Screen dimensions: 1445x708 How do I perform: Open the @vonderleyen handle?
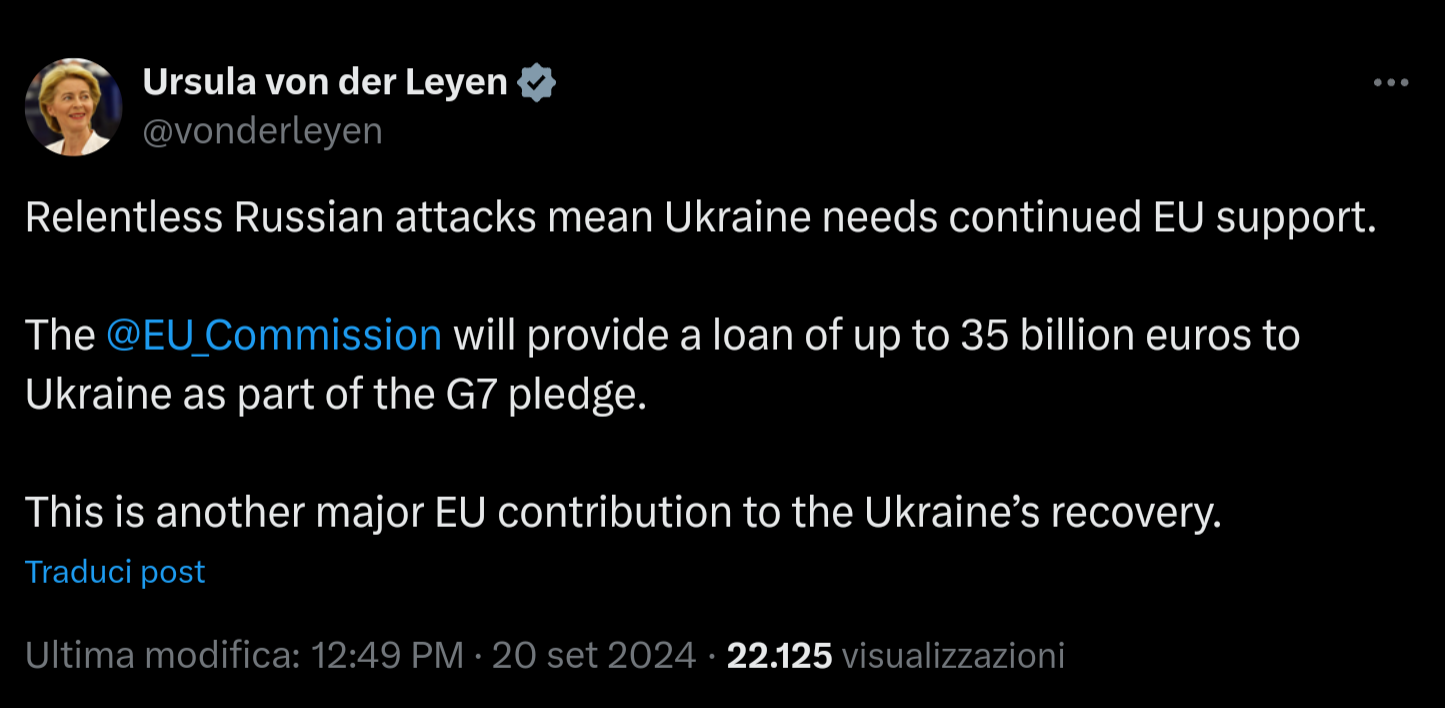click(262, 130)
